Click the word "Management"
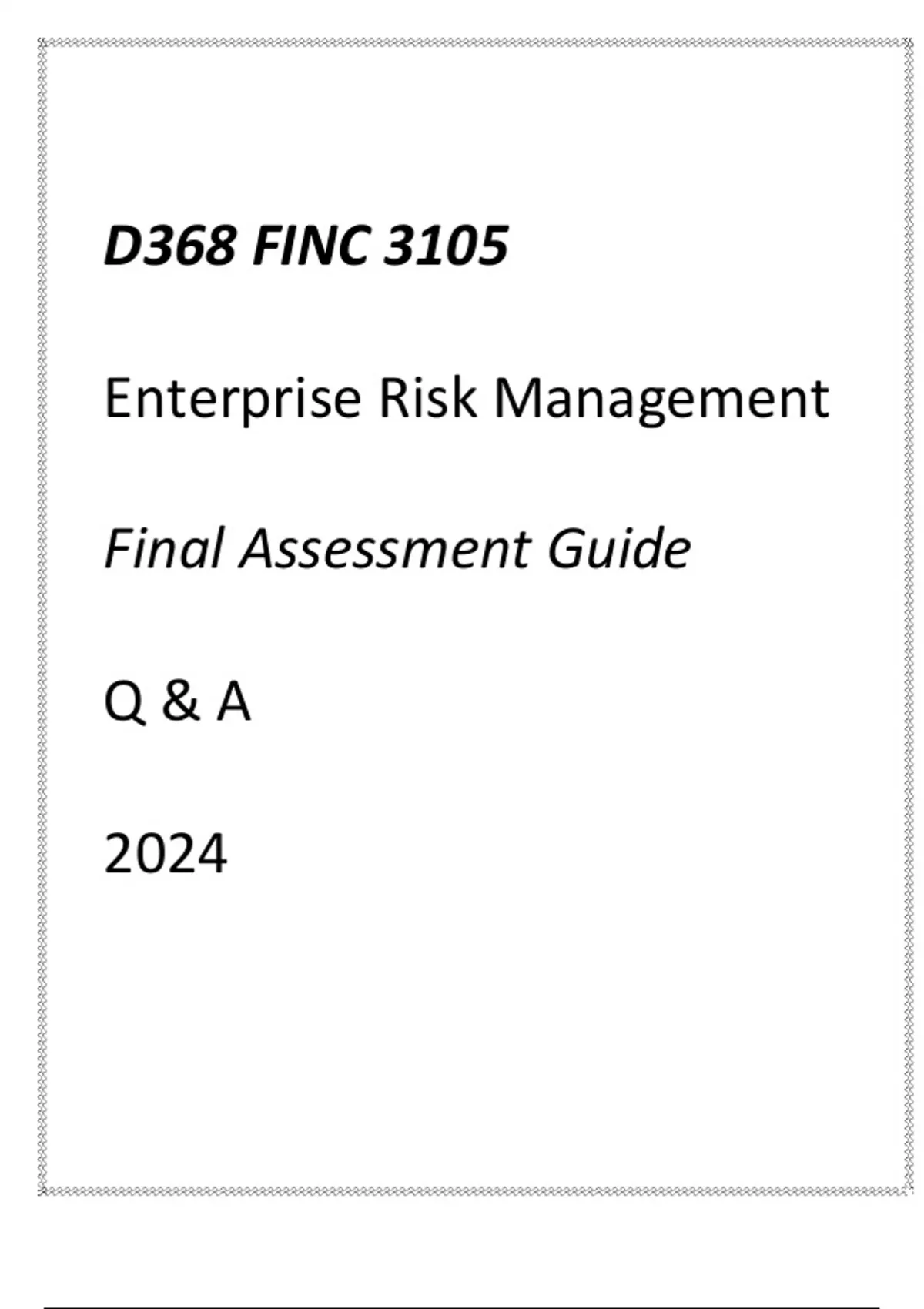 coord(661,399)
